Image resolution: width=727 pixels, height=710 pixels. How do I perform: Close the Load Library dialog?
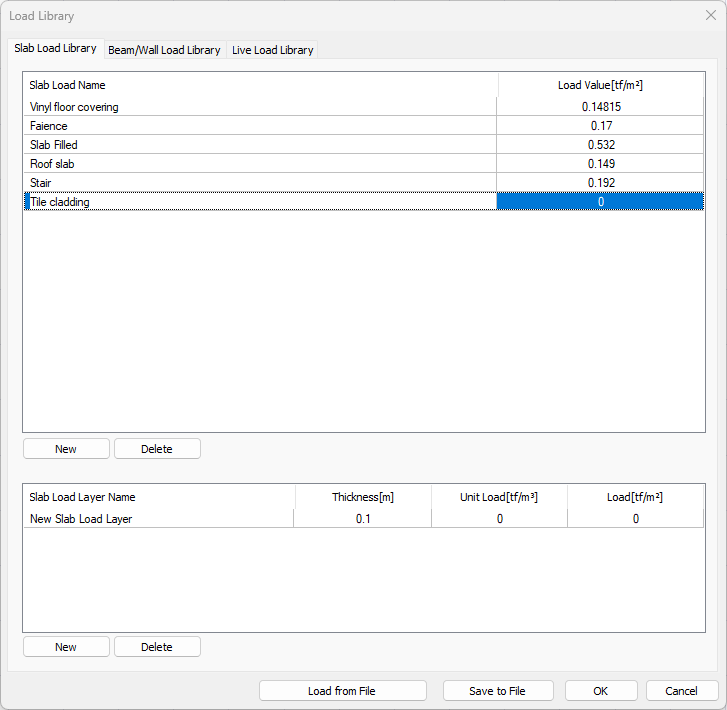coord(710,16)
